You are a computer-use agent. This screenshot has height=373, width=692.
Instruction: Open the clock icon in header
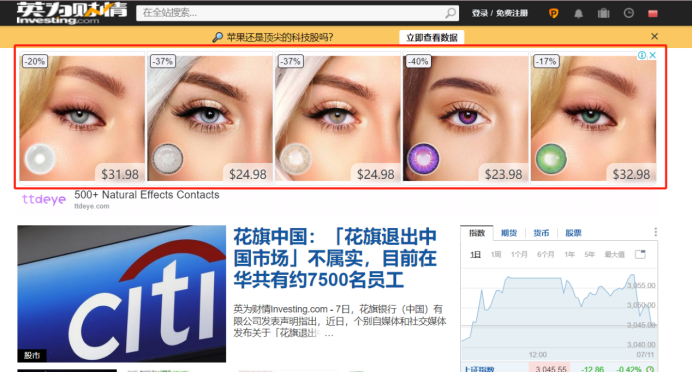[628, 13]
